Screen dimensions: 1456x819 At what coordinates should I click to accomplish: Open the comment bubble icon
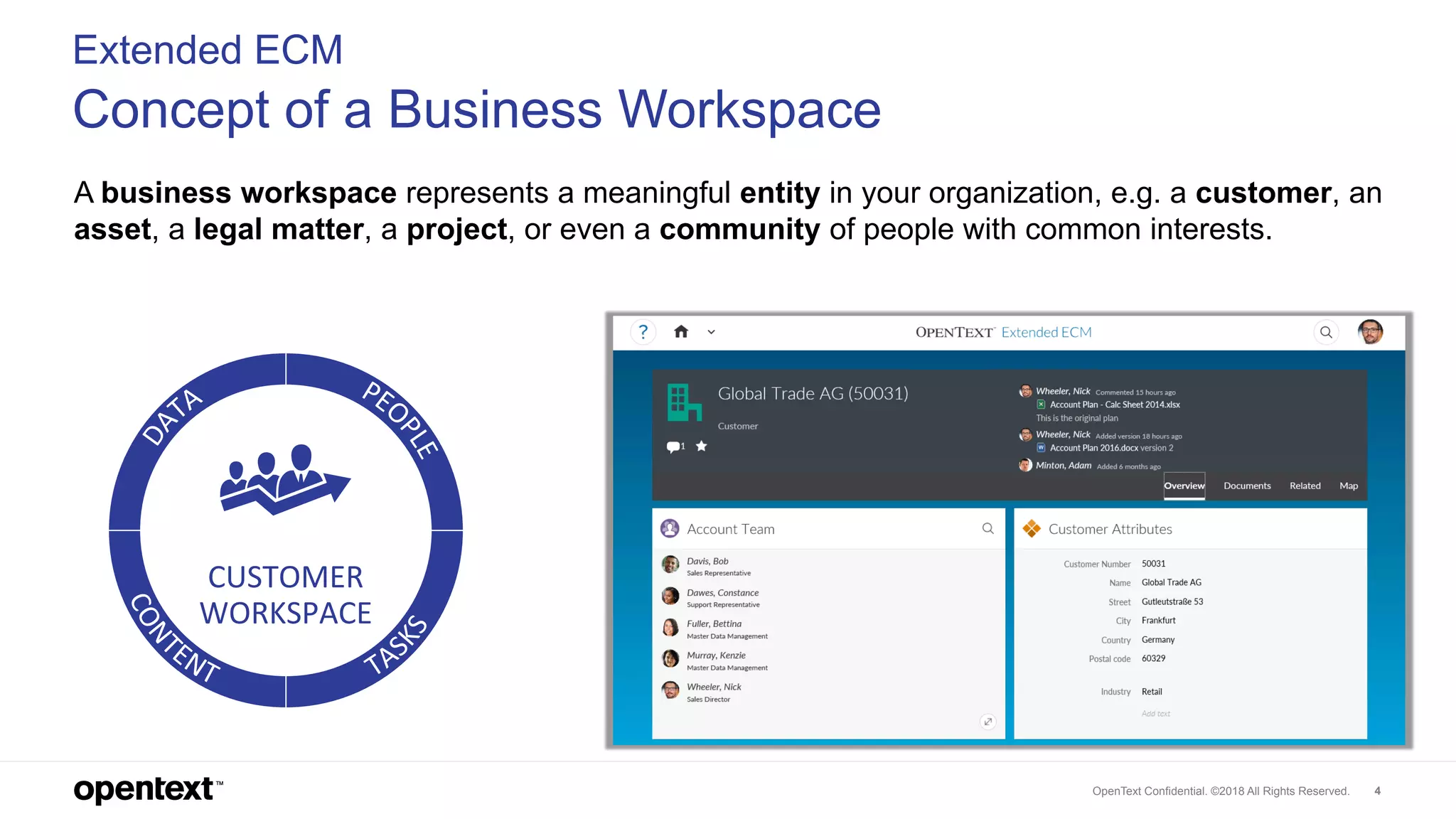click(x=674, y=446)
